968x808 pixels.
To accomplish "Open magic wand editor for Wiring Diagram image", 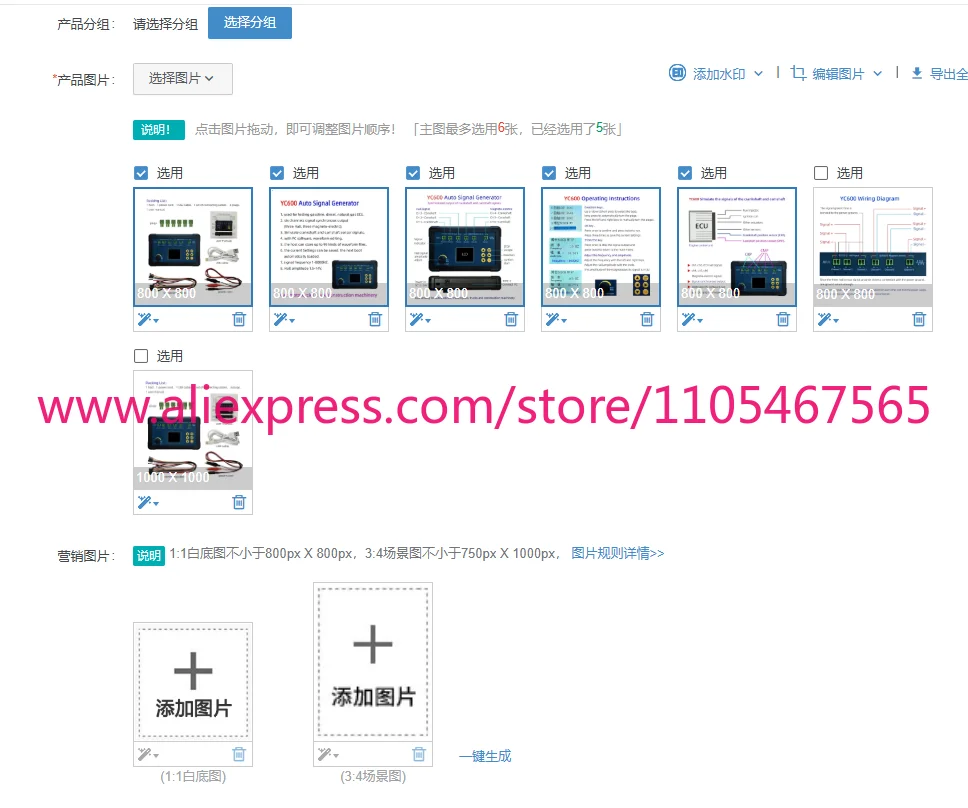I will pyautogui.click(x=828, y=319).
